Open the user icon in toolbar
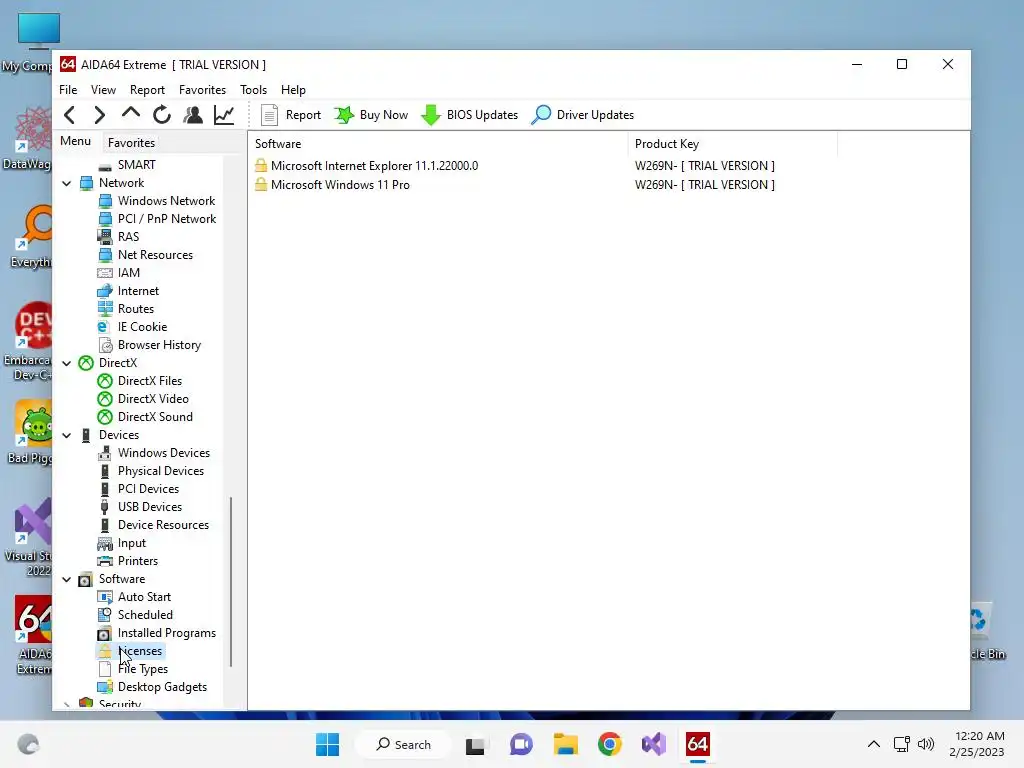1024x768 pixels. [193, 115]
